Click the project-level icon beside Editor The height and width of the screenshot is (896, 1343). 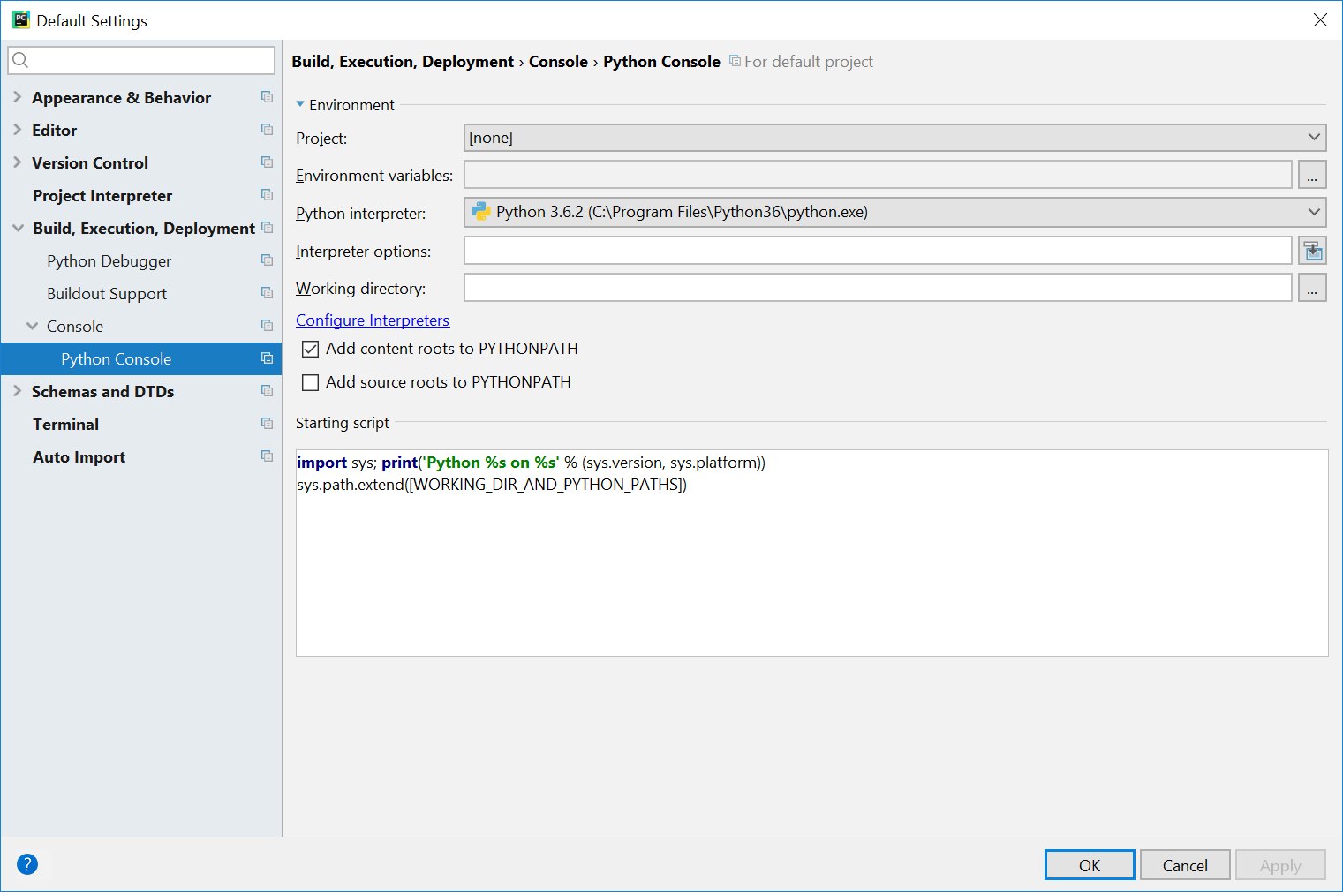tap(267, 130)
